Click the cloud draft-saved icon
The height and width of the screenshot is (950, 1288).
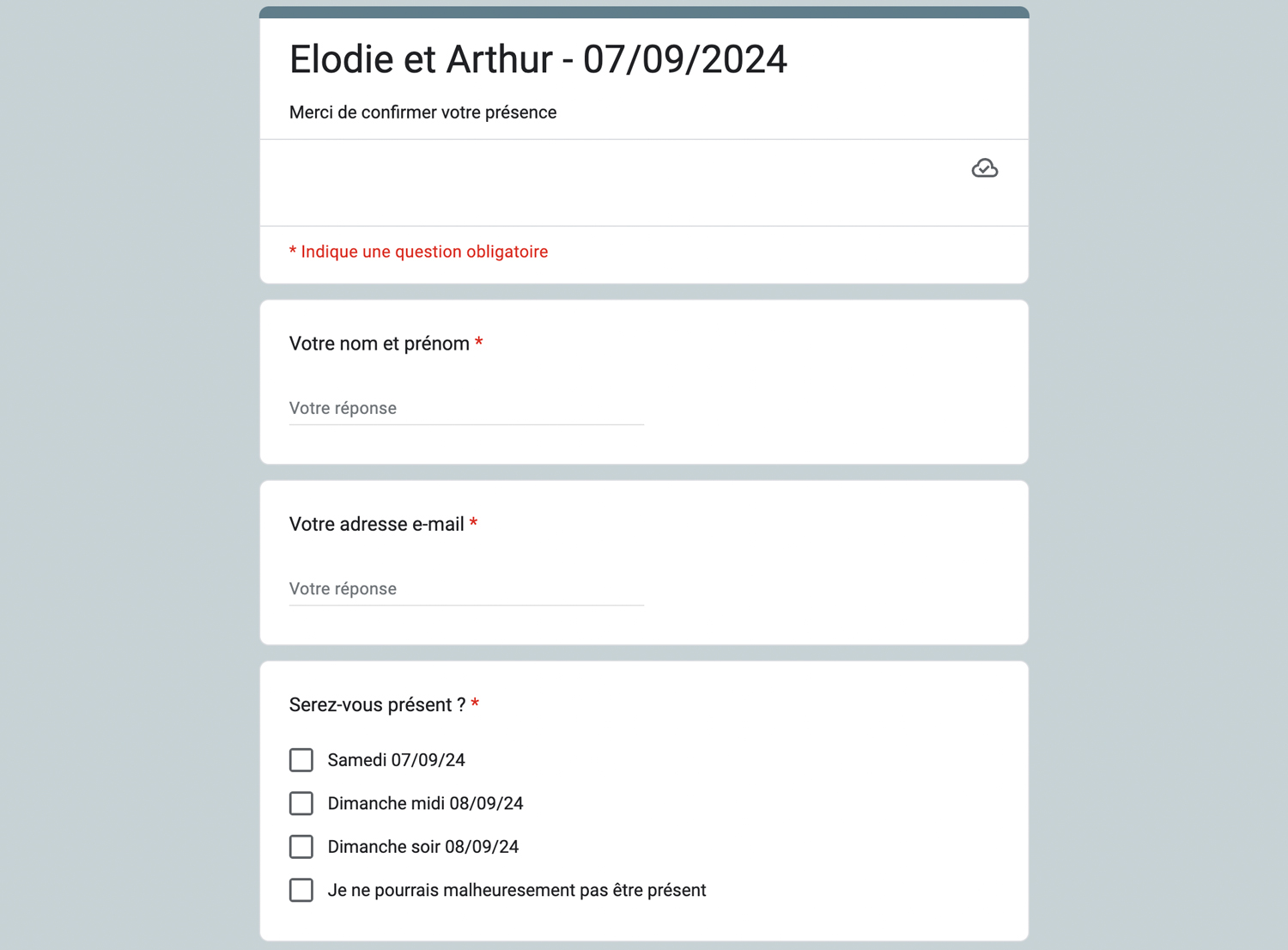pyautogui.click(x=984, y=168)
